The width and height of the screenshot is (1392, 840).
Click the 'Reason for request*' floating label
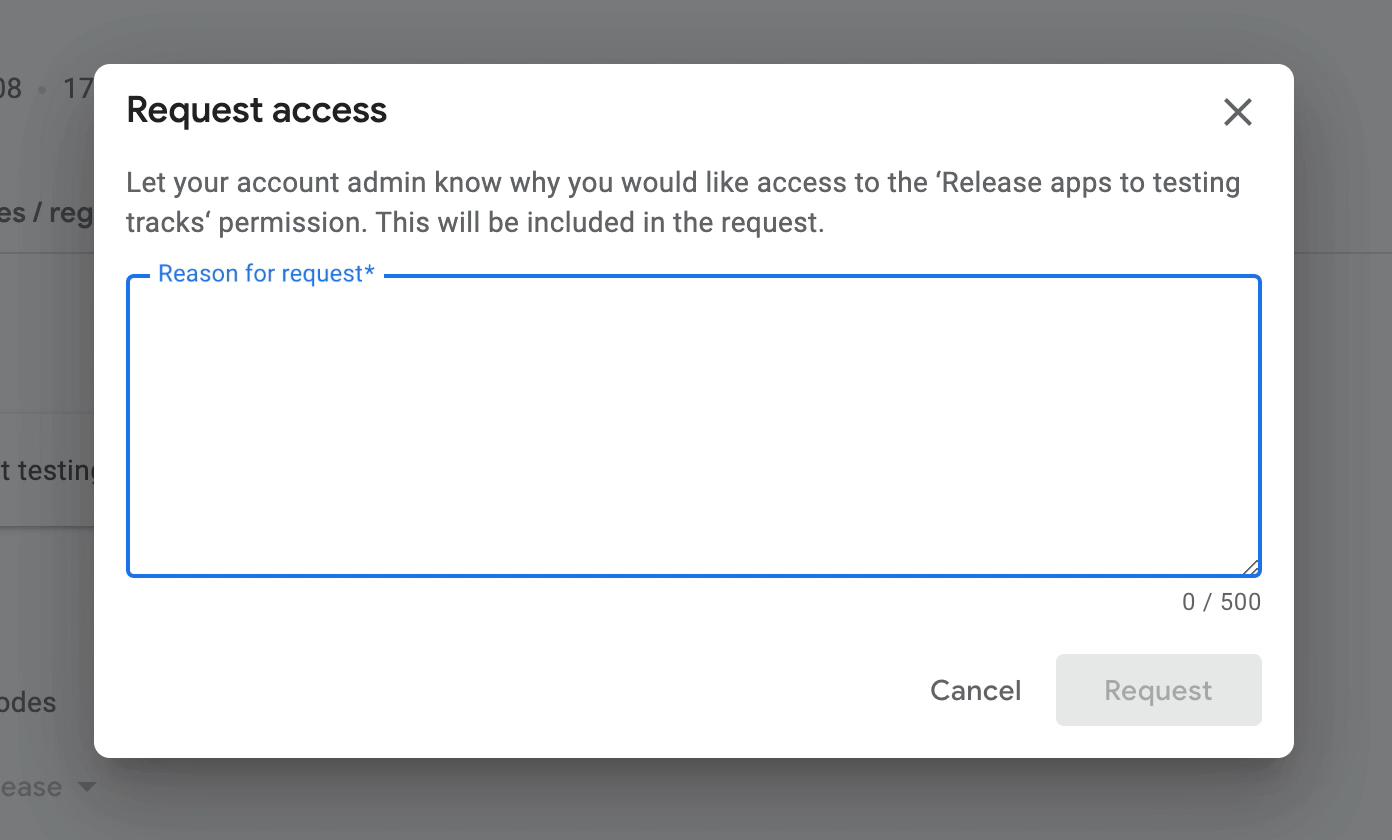tap(266, 274)
